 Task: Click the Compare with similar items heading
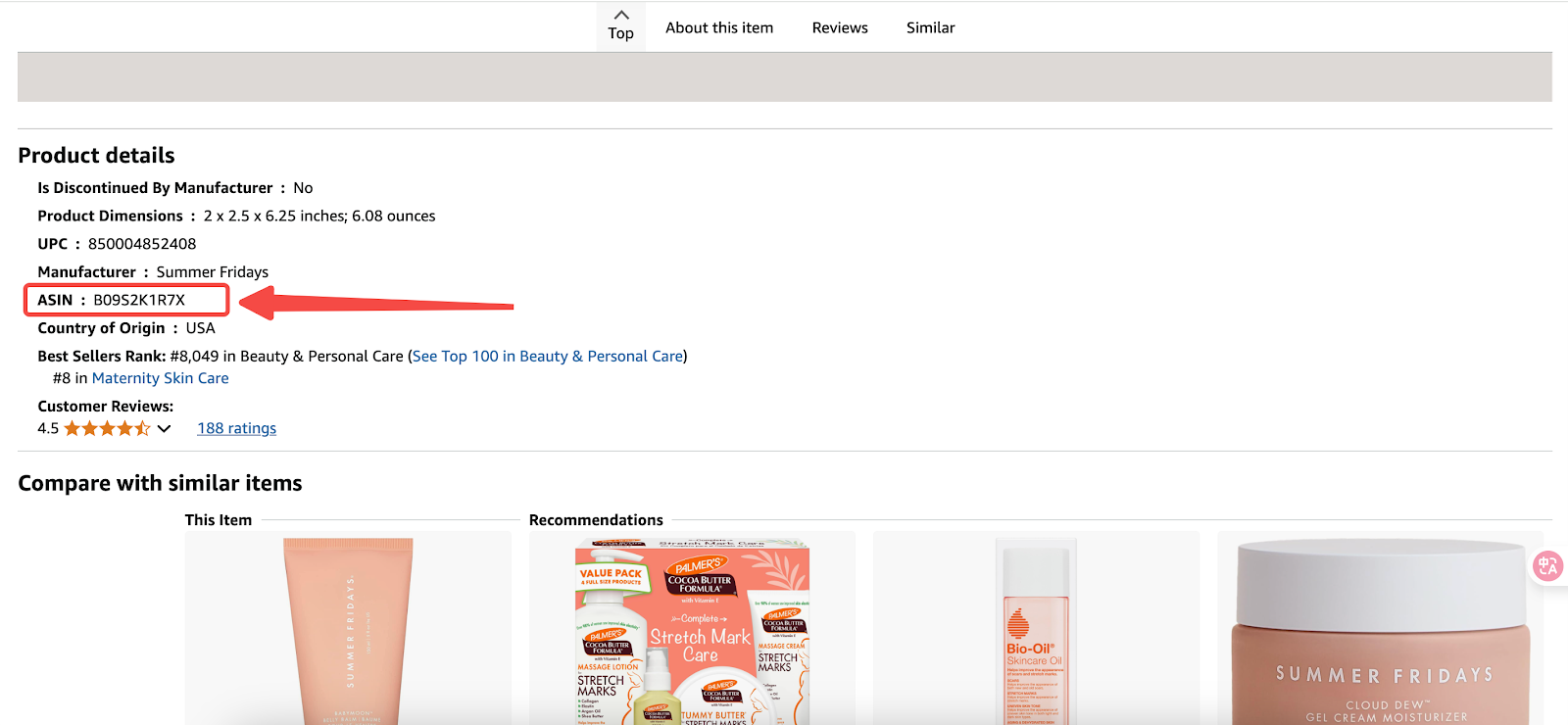point(160,483)
